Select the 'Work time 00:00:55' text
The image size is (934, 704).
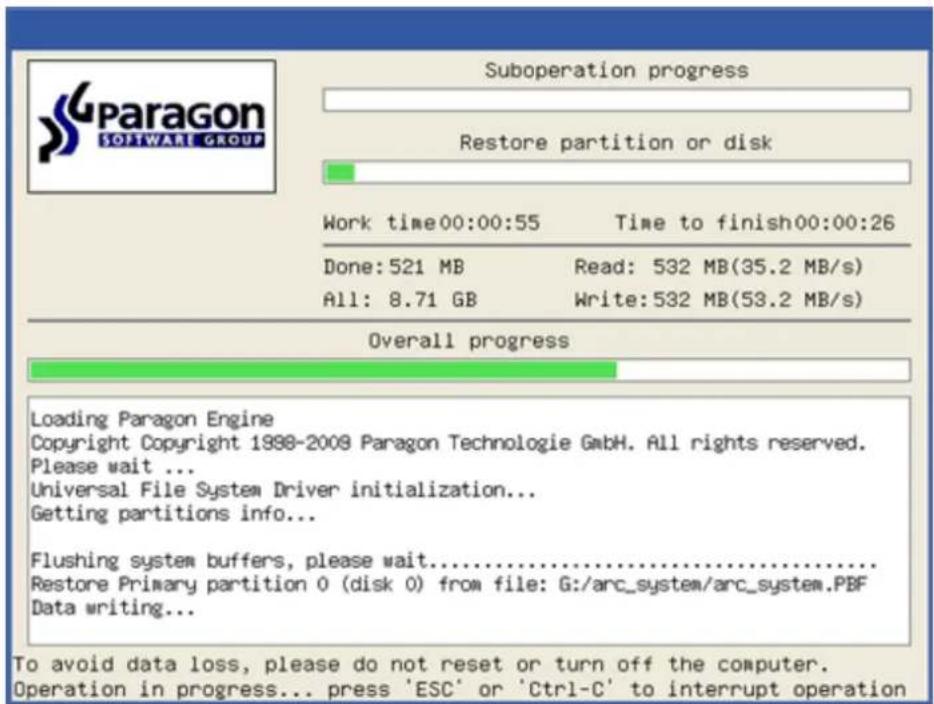pyautogui.click(x=431, y=223)
